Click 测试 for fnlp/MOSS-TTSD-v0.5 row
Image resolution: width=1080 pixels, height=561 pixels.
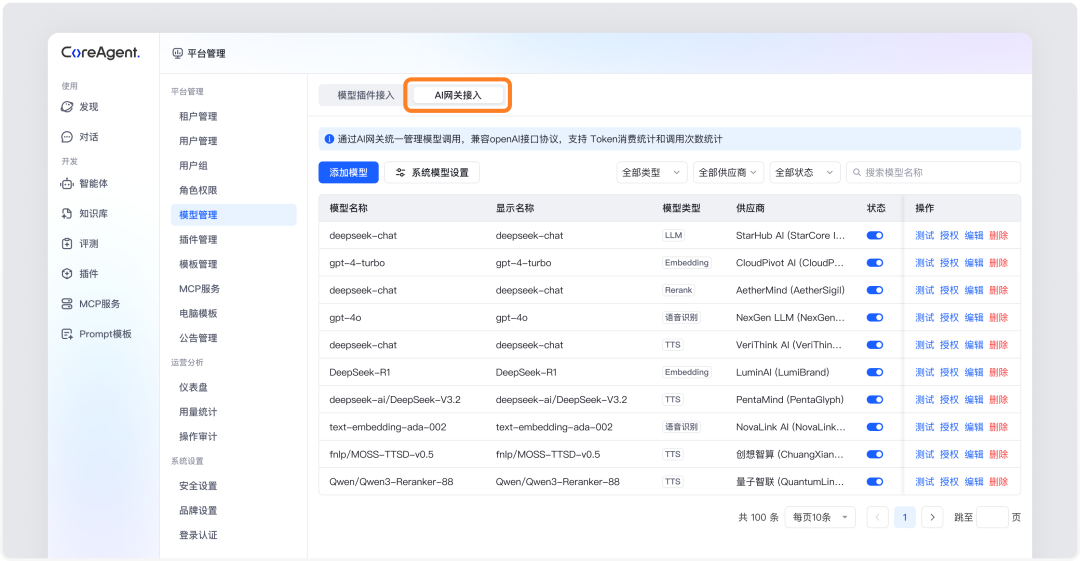click(x=924, y=454)
